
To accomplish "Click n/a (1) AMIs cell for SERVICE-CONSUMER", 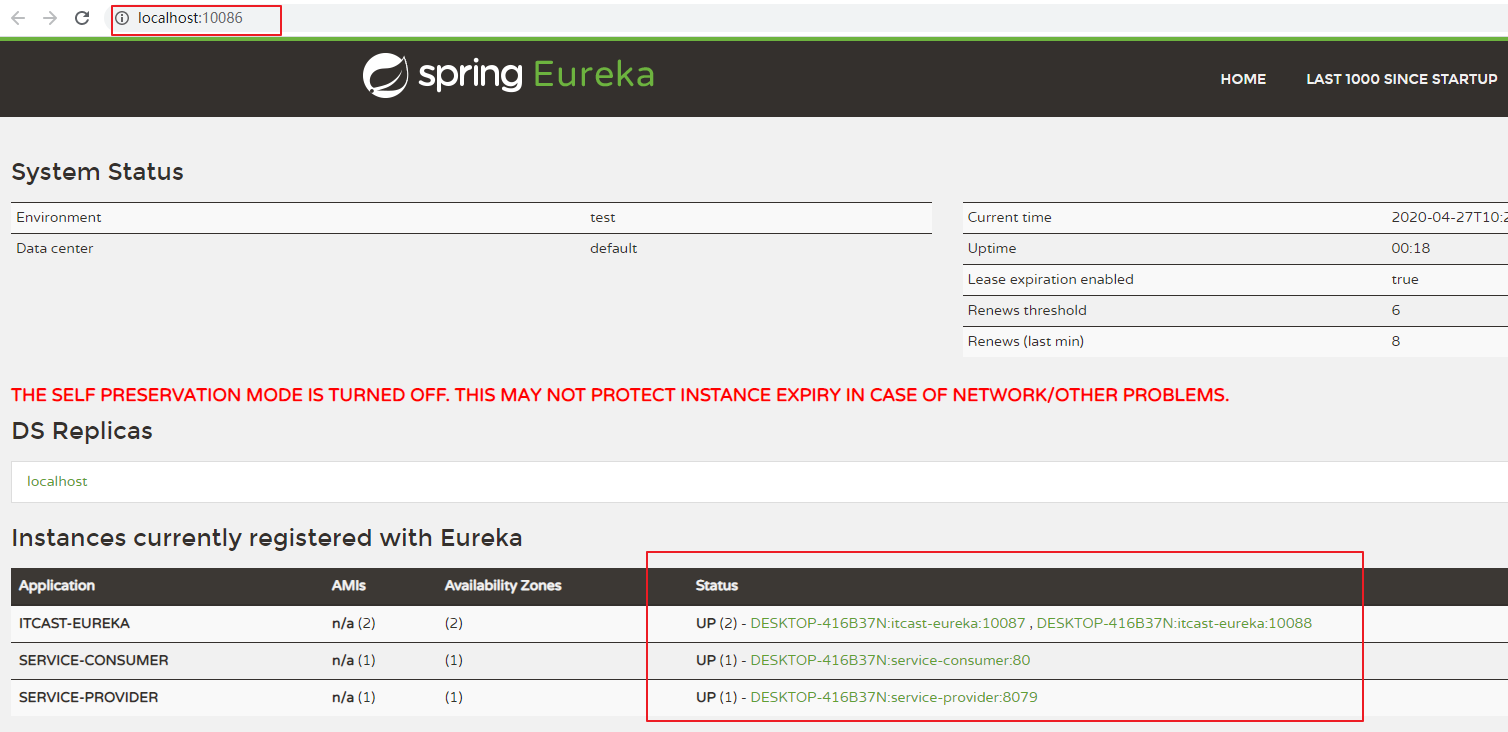I will (353, 660).
